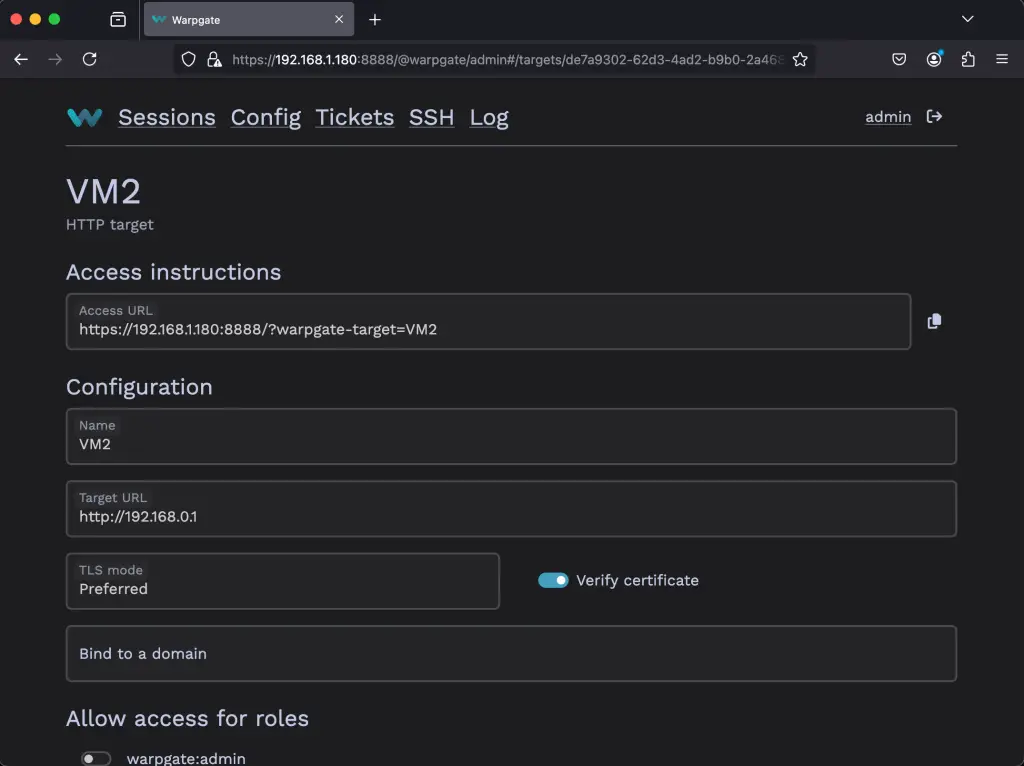Open the browser extensions icon
The image size is (1024, 766).
point(967,59)
